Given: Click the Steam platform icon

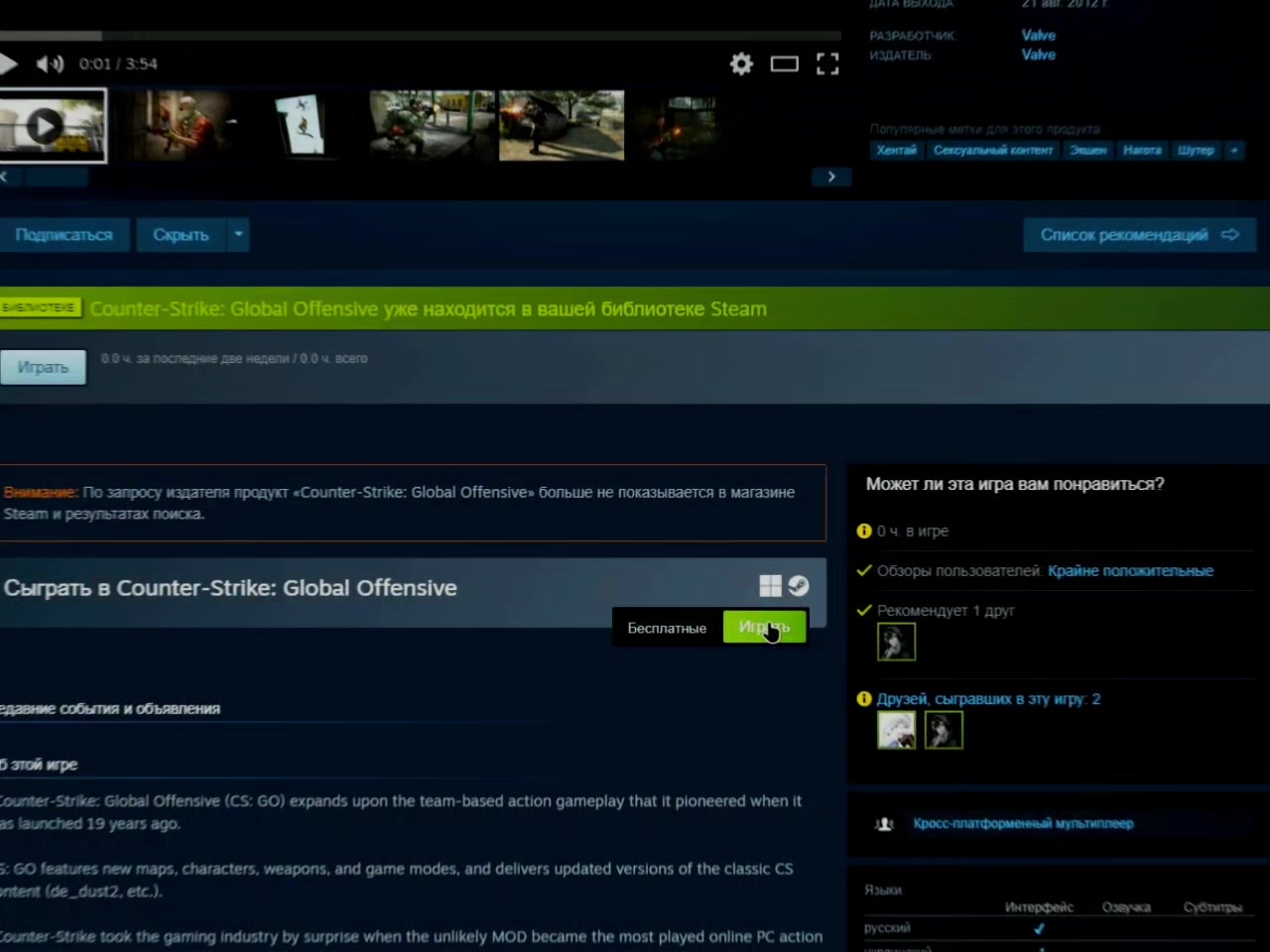Looking at the screenshot, I should coord(798,586).
